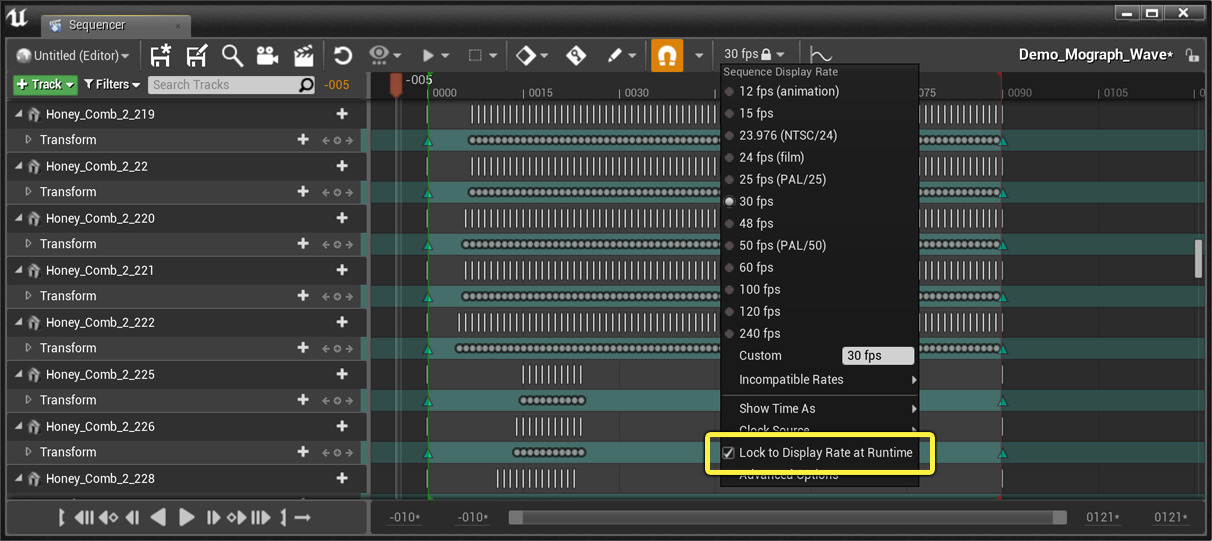Click the Find in Content Browser magnifier icon
Screen dimensions: 1212x541
point(232,55)
